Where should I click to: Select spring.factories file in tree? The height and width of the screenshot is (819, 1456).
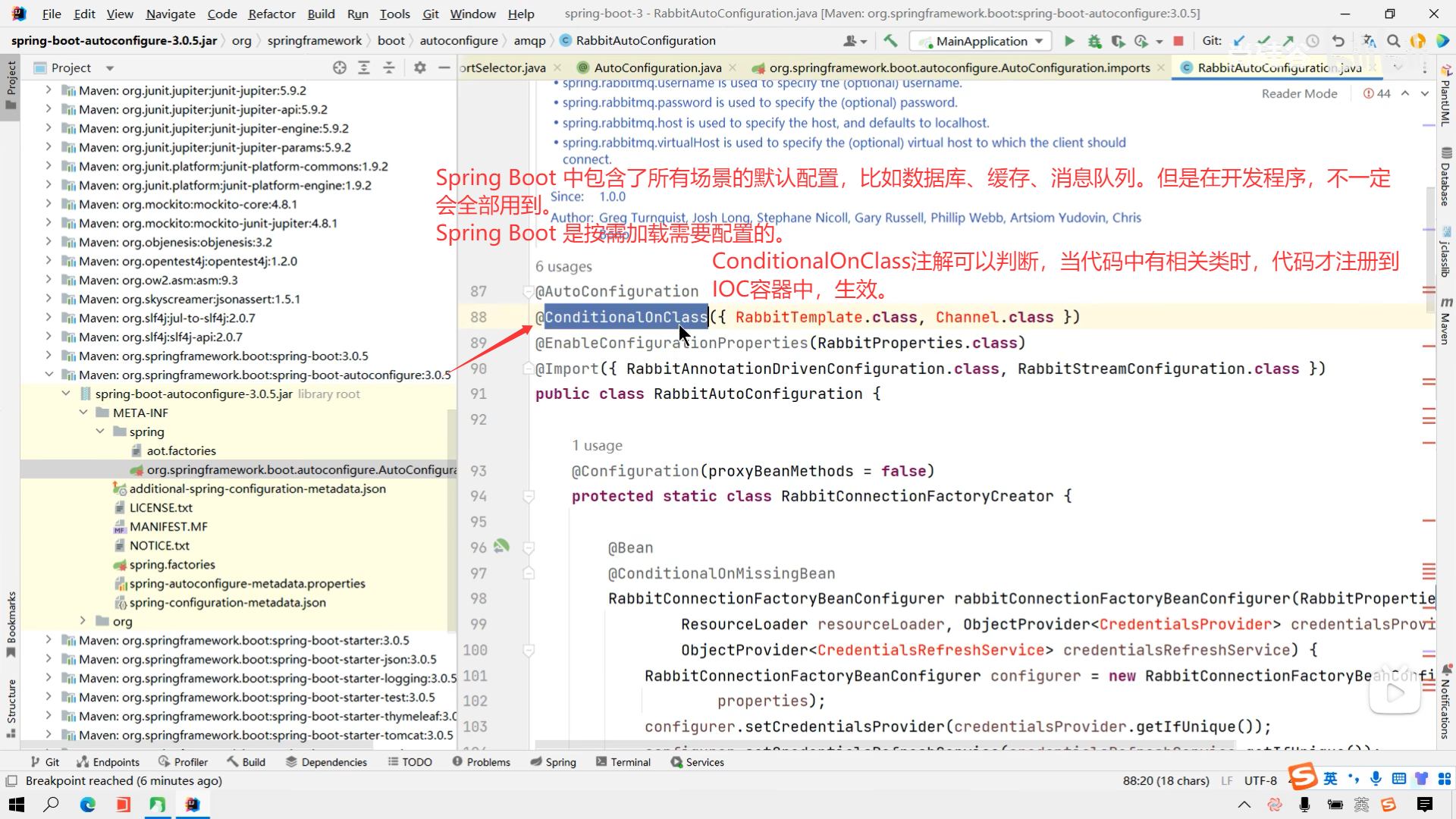pos(171,564)
